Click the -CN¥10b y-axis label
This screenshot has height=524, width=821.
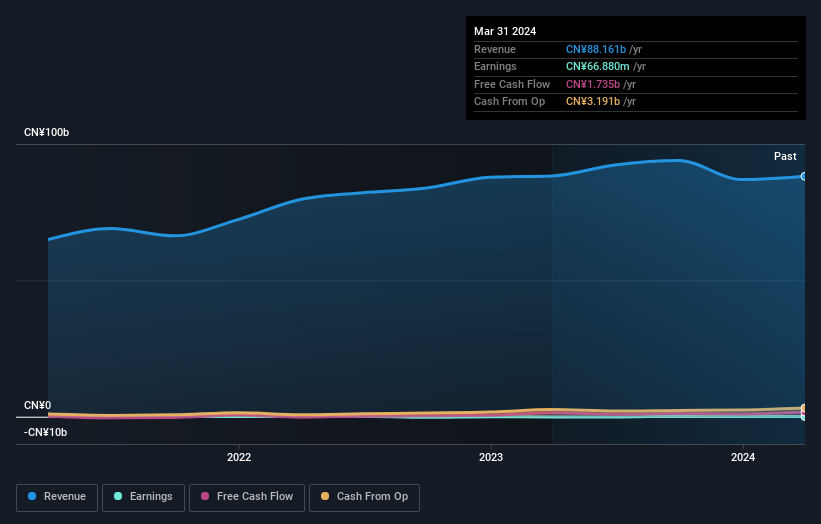[x=46, y=432]
